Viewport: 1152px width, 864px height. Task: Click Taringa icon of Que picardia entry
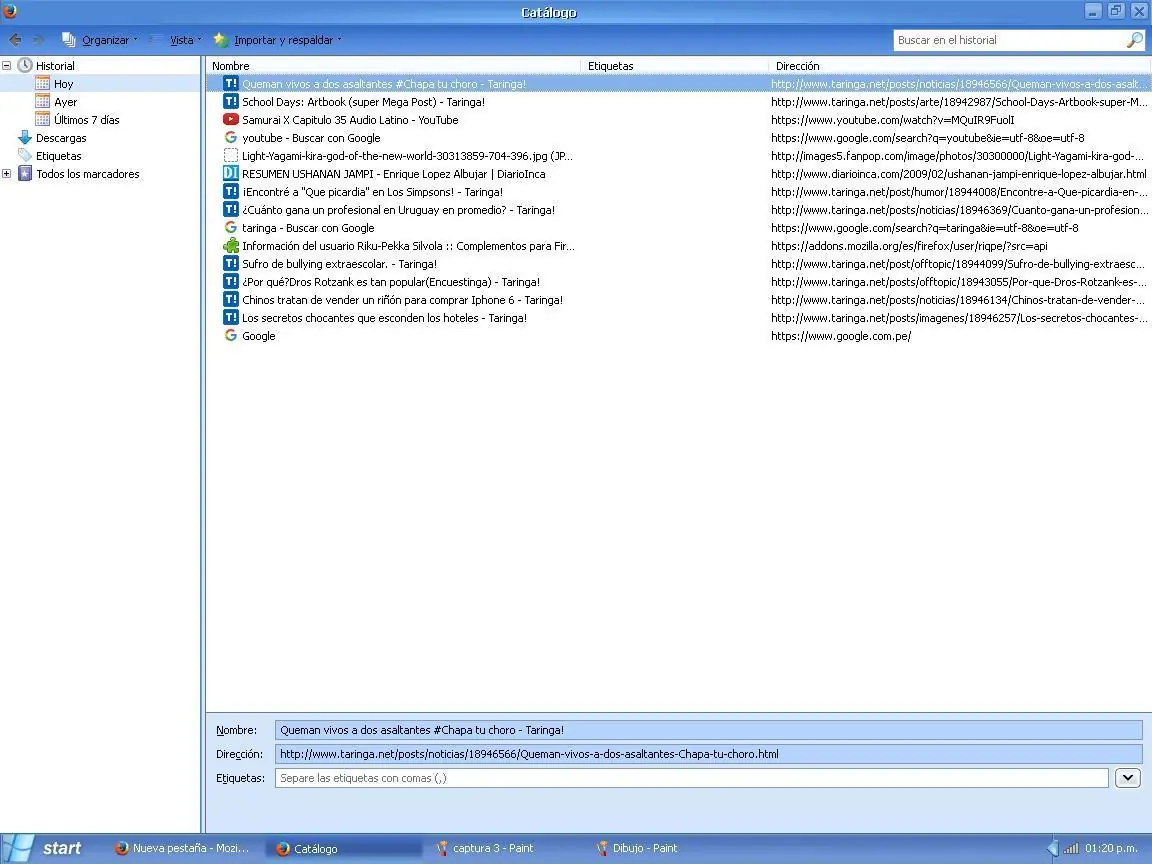231,191
